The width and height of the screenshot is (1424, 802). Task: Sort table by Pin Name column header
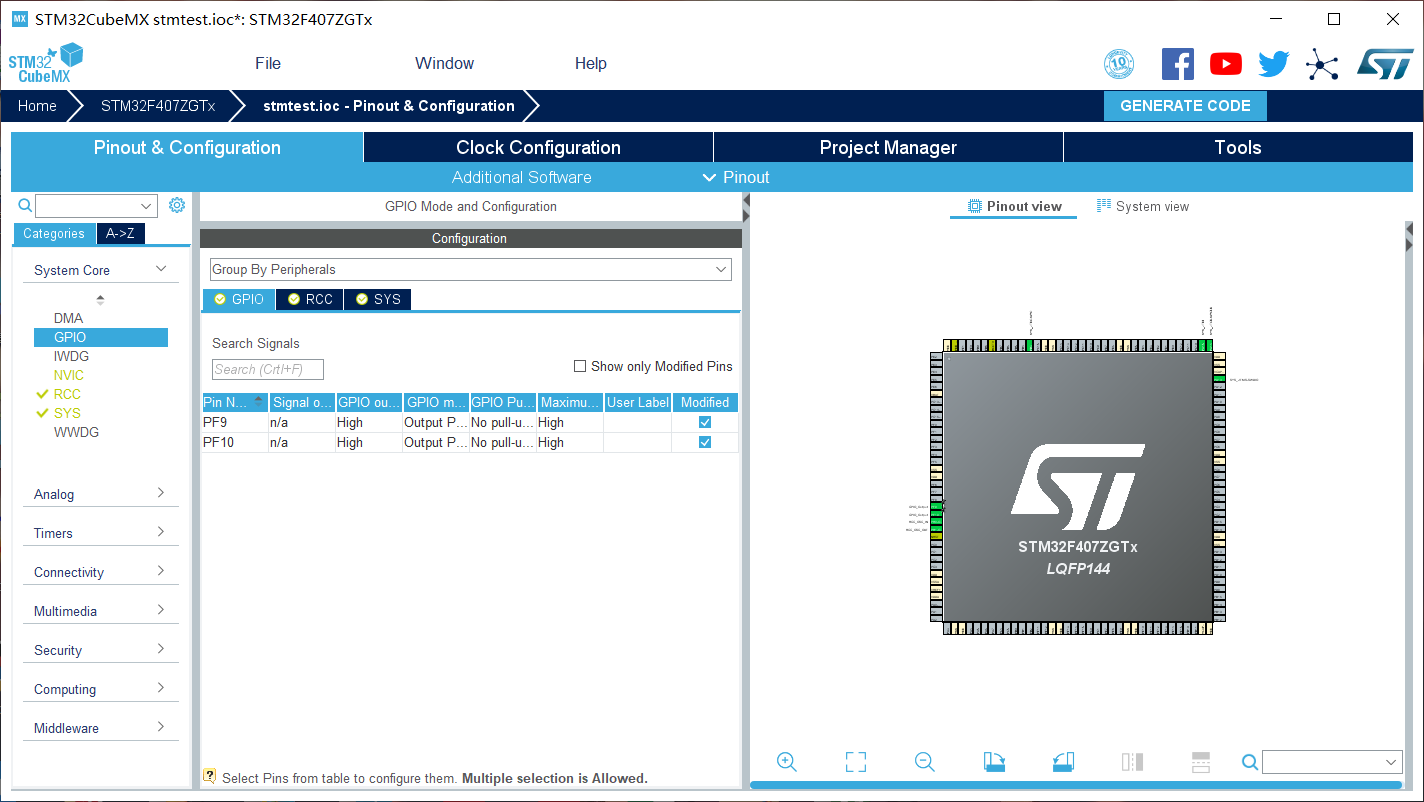tap(235, 402)
